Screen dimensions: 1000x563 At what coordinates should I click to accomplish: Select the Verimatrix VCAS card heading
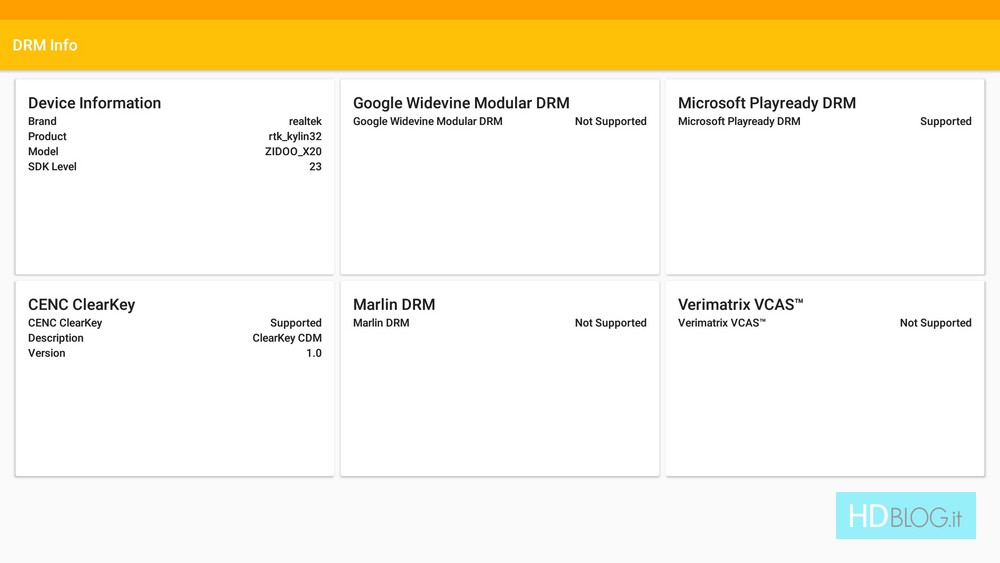(x=740, y=305)
